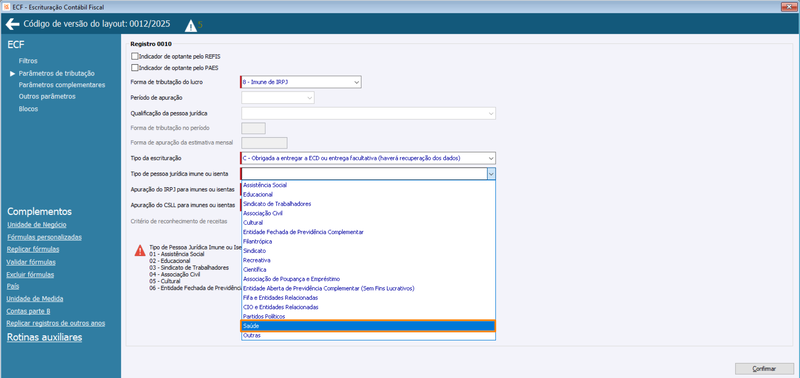Viewport: 800px width, 378px height.
Task: Click Forma de tributação no período field
Action: pos(253,128)
